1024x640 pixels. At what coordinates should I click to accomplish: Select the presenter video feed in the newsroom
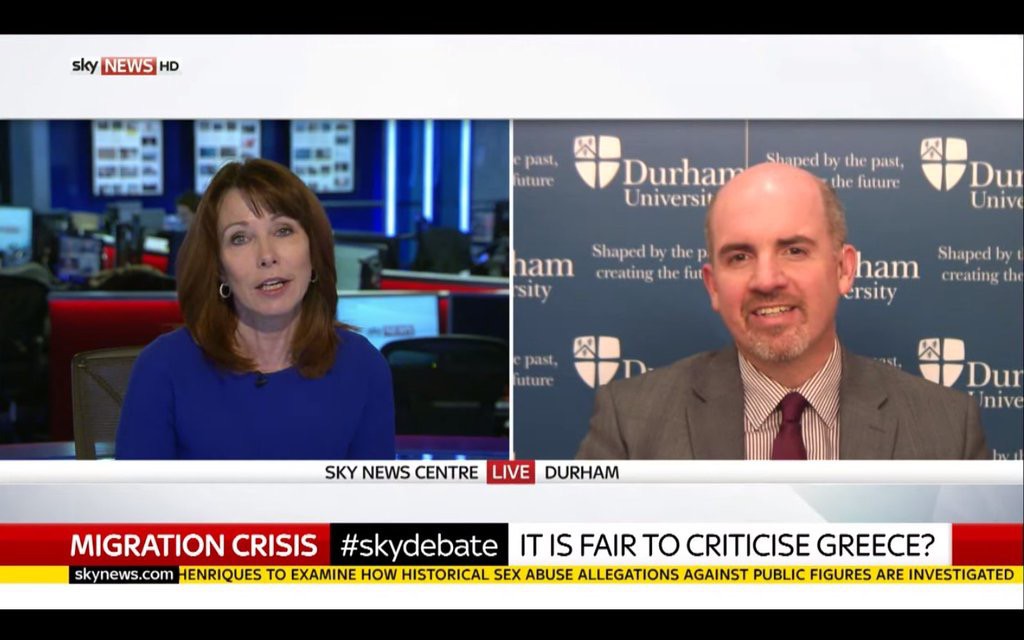pos(255,289)
